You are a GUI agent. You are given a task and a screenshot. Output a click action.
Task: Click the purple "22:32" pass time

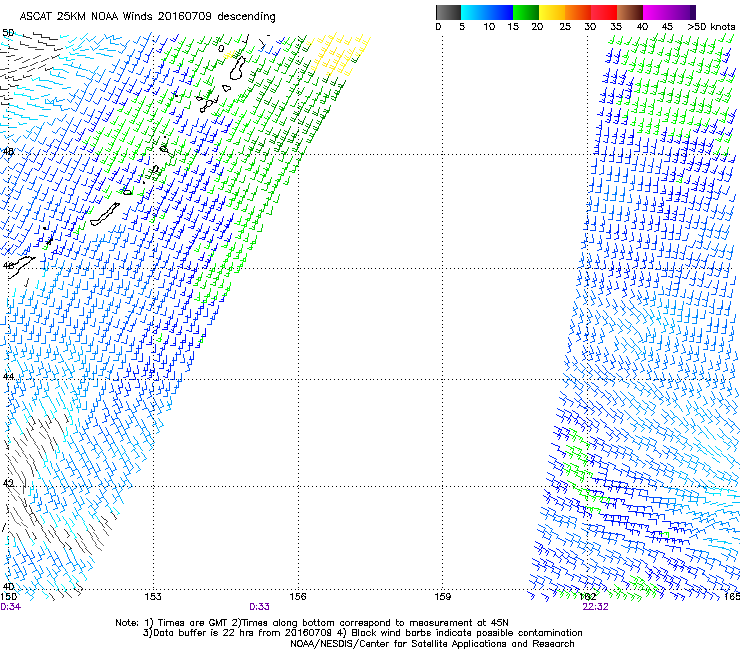pos(596,607)
